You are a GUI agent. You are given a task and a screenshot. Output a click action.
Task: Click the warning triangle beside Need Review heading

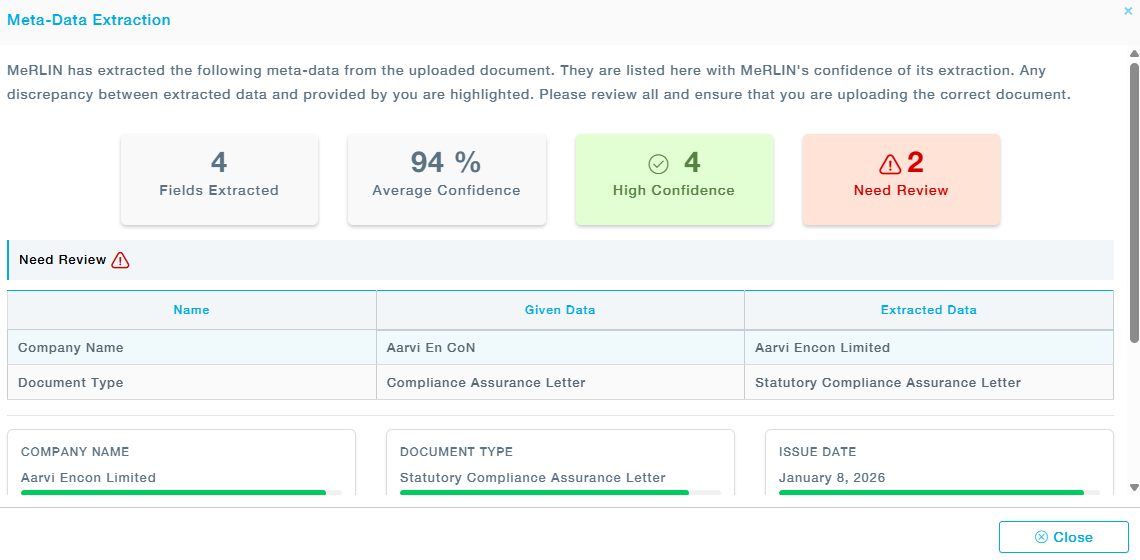point(121,260)
